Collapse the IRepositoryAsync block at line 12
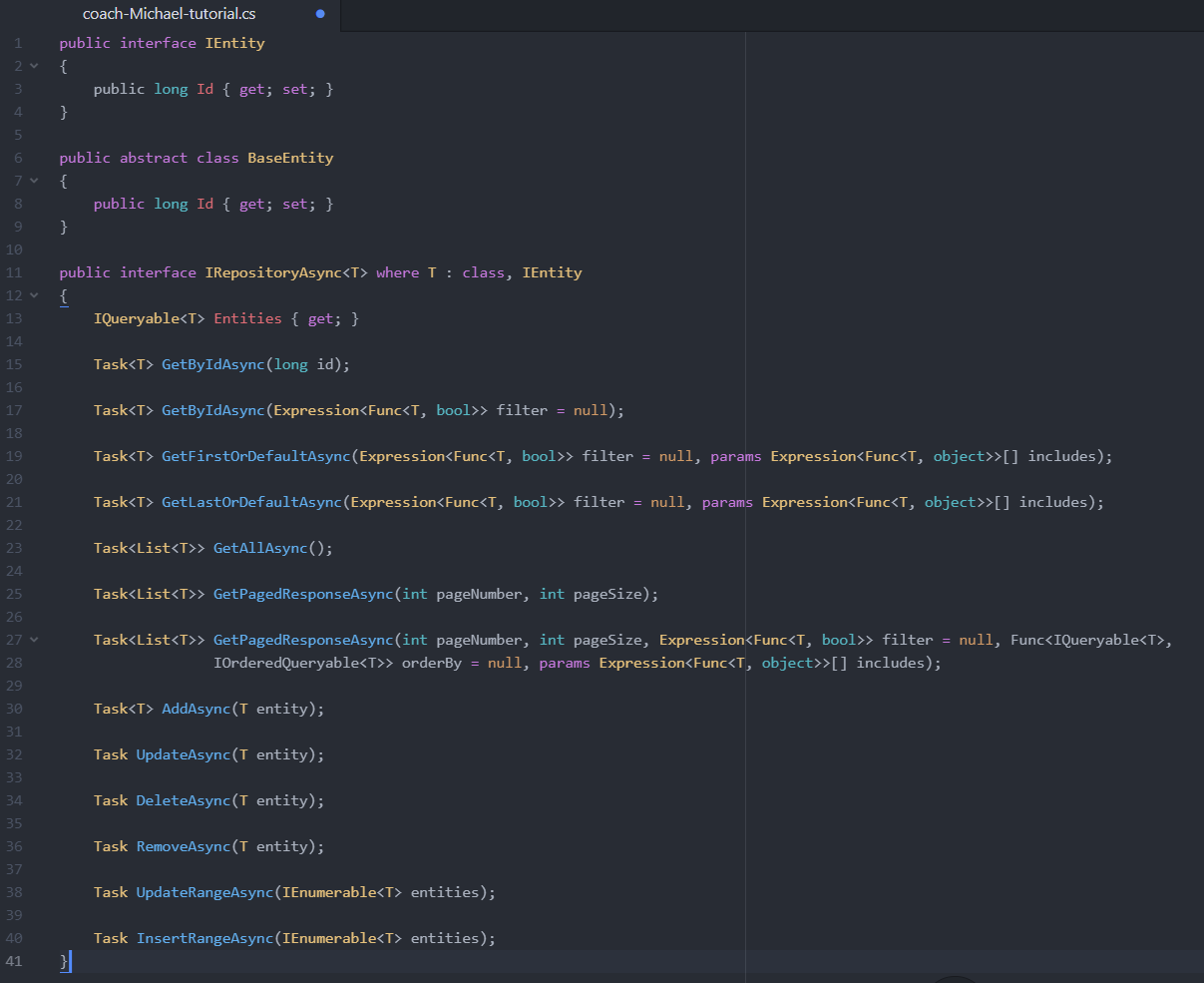 coord(35,295)
